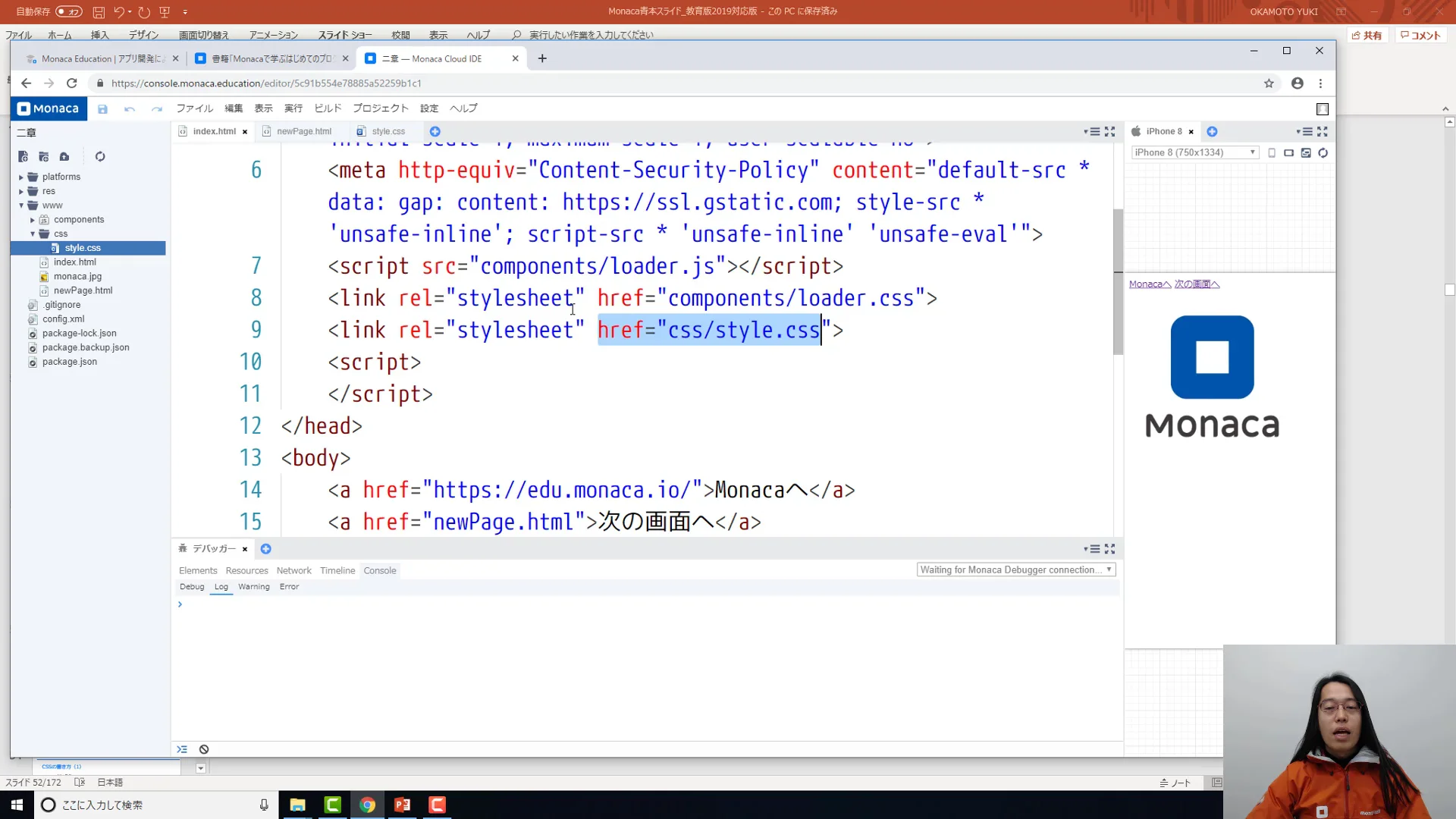The width and height of the screenshot is (1456, 819).
Task: Open the debugger panel options menu
Action: 1092,549
